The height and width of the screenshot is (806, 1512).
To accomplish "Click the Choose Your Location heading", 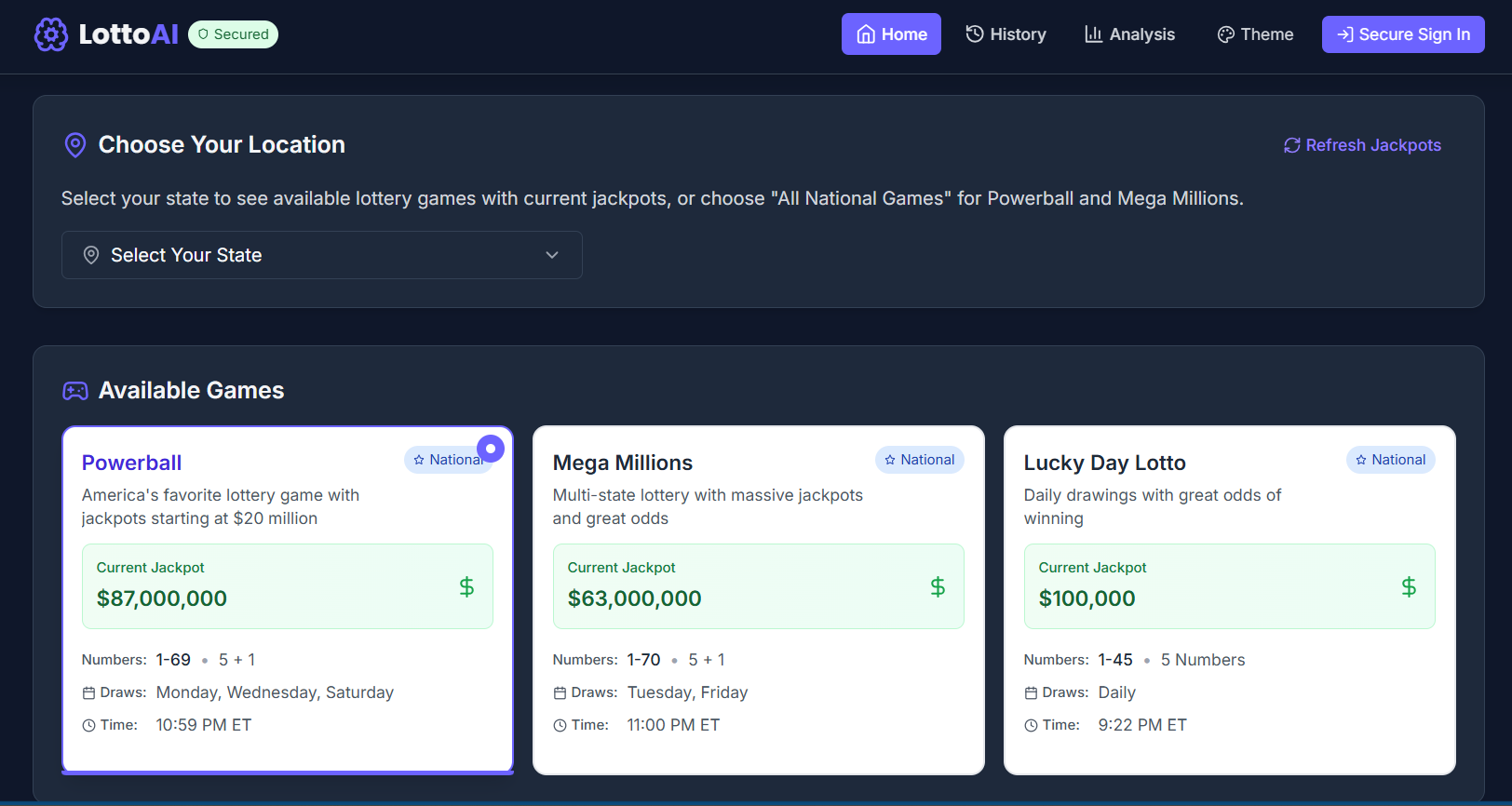I will click(222, 144).
